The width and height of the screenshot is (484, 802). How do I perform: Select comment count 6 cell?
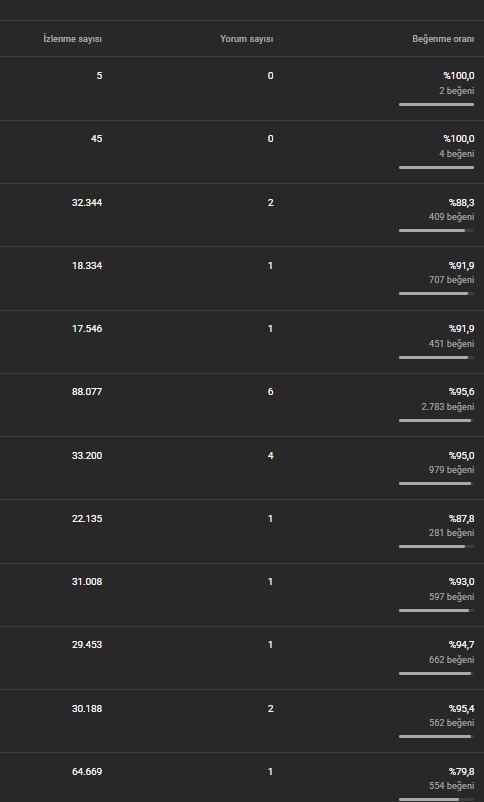click(270, 392)
